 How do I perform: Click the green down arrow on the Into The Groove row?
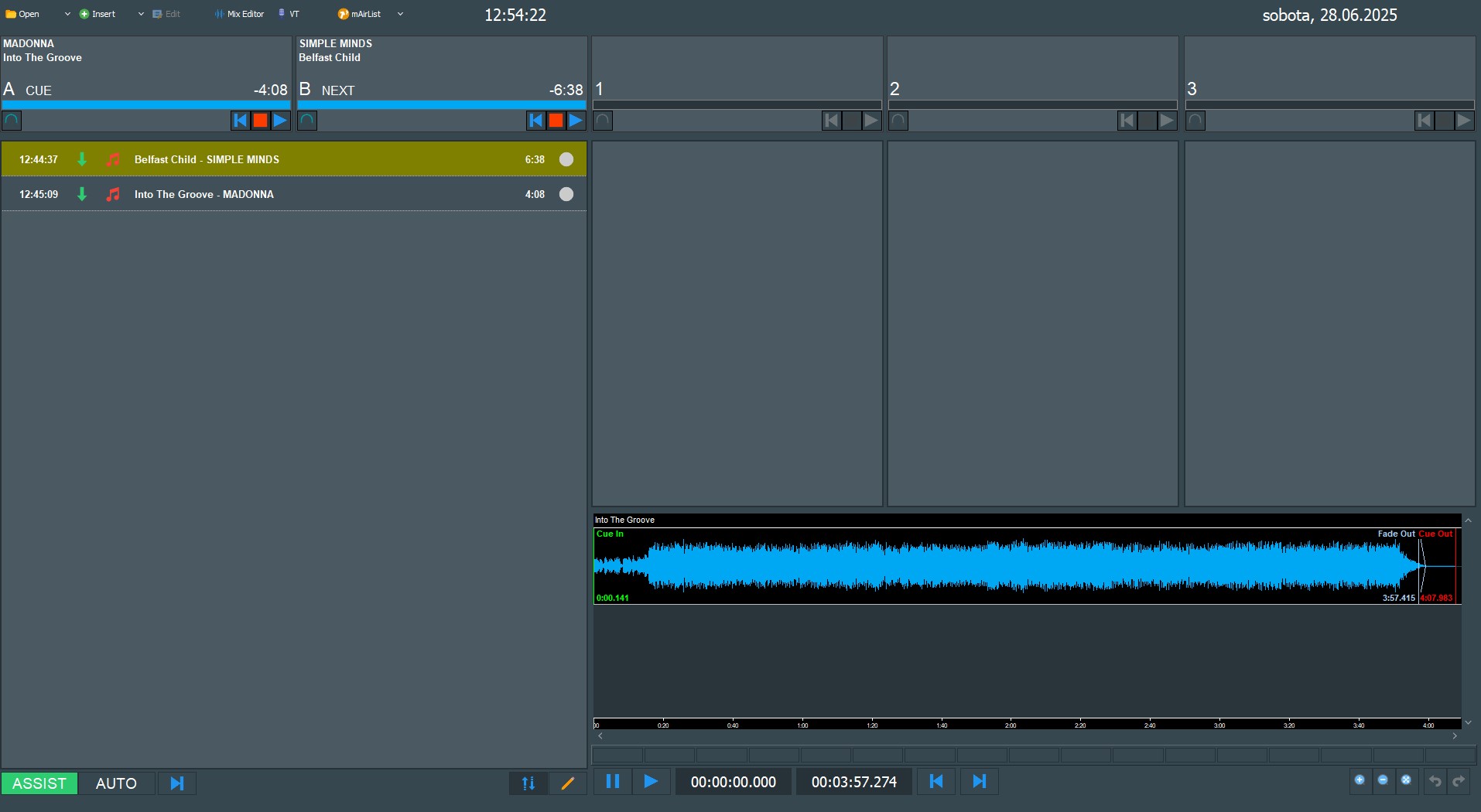pyautogui.click(x=82, y=194)
